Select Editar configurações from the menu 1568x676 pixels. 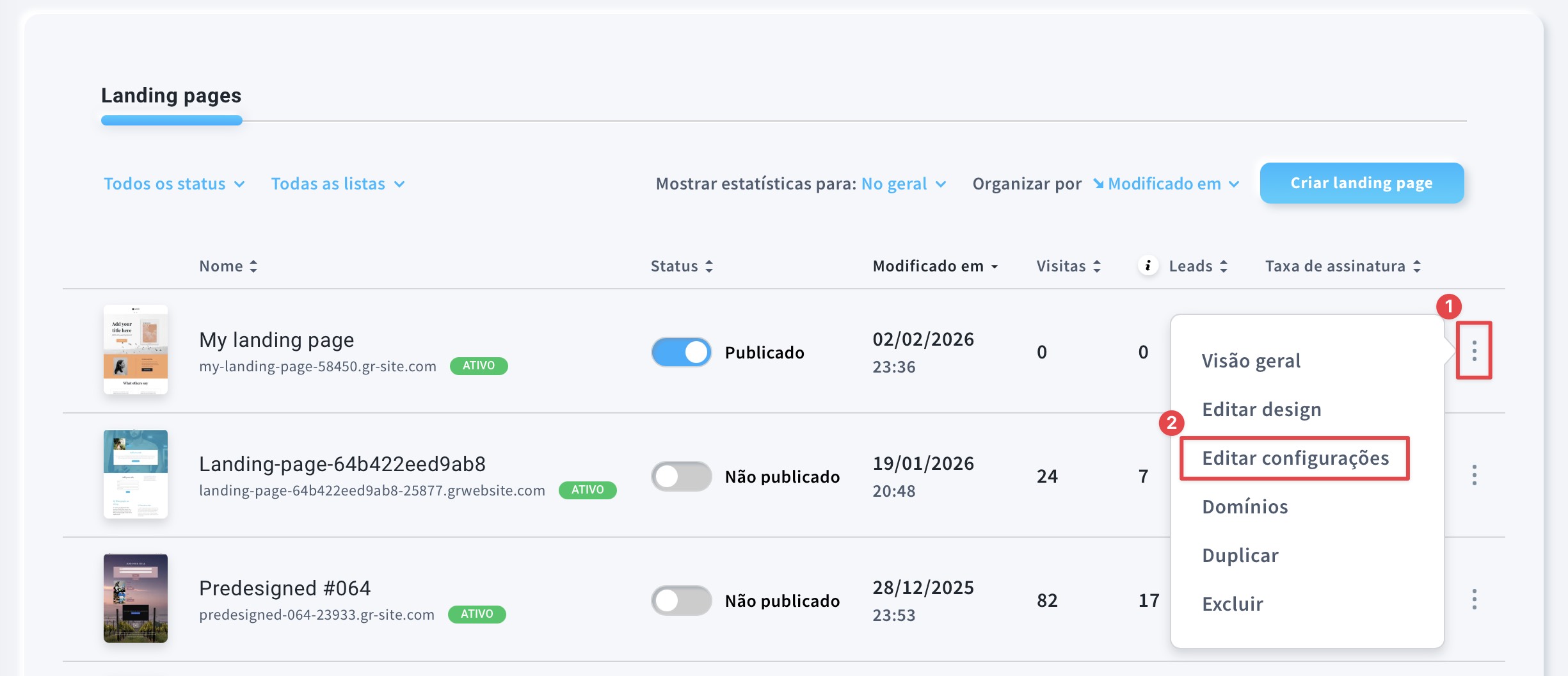pos(1295,458)
